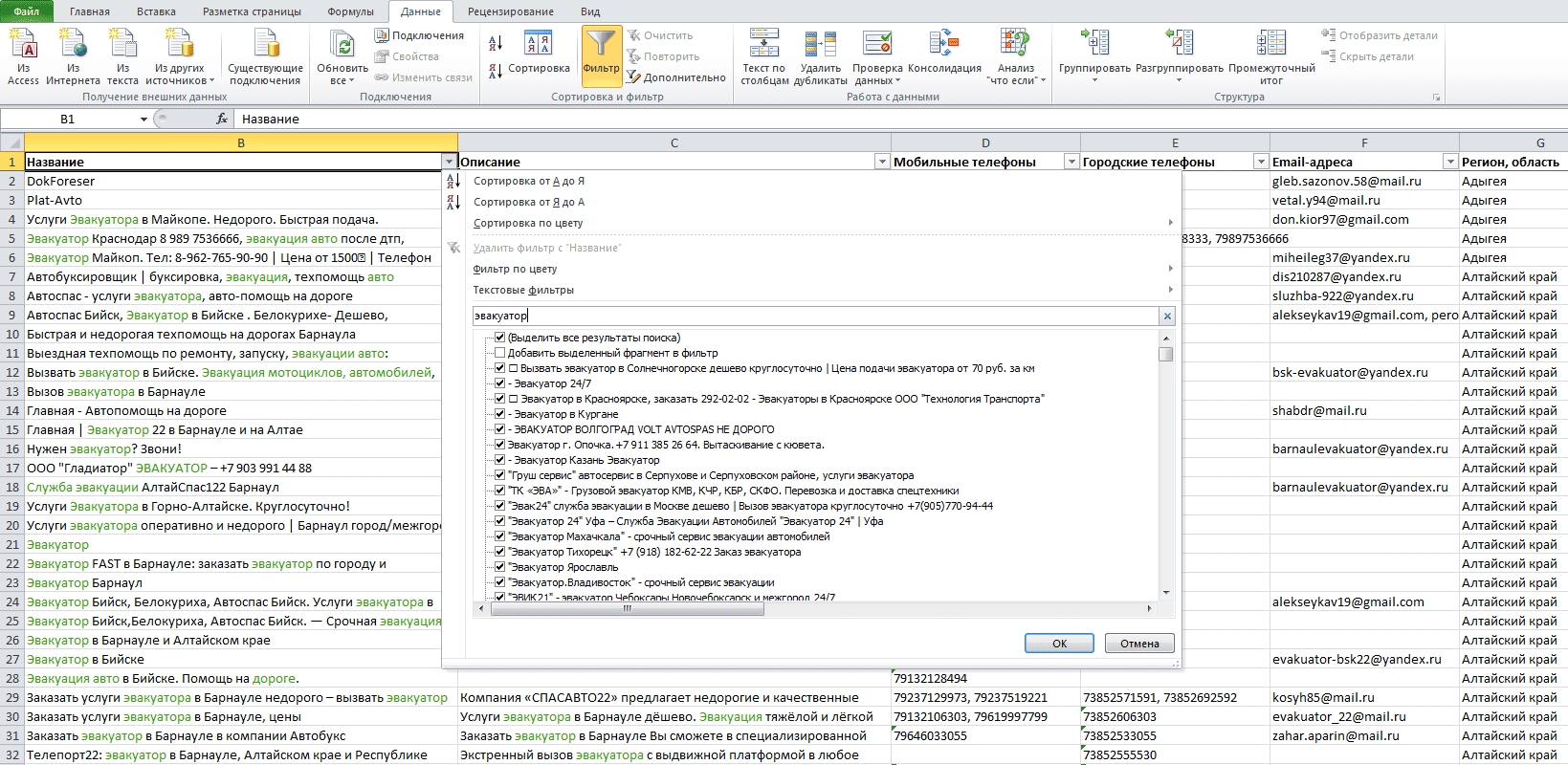
Task: Sort descending Я-А ribbon icon
Action: pyautogui.click(x=496, y=71)
